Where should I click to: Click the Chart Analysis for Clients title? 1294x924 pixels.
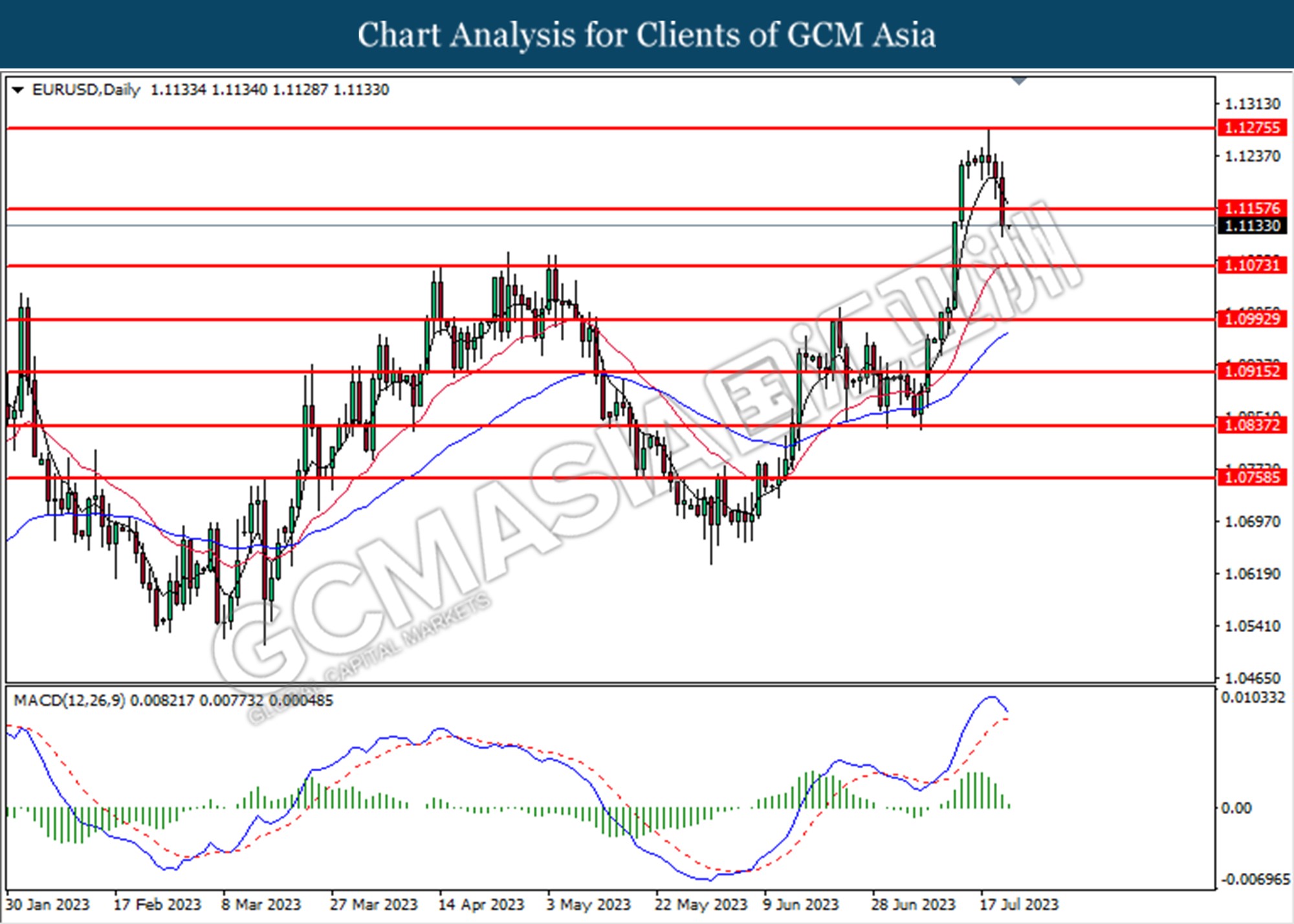pos(647,35)
